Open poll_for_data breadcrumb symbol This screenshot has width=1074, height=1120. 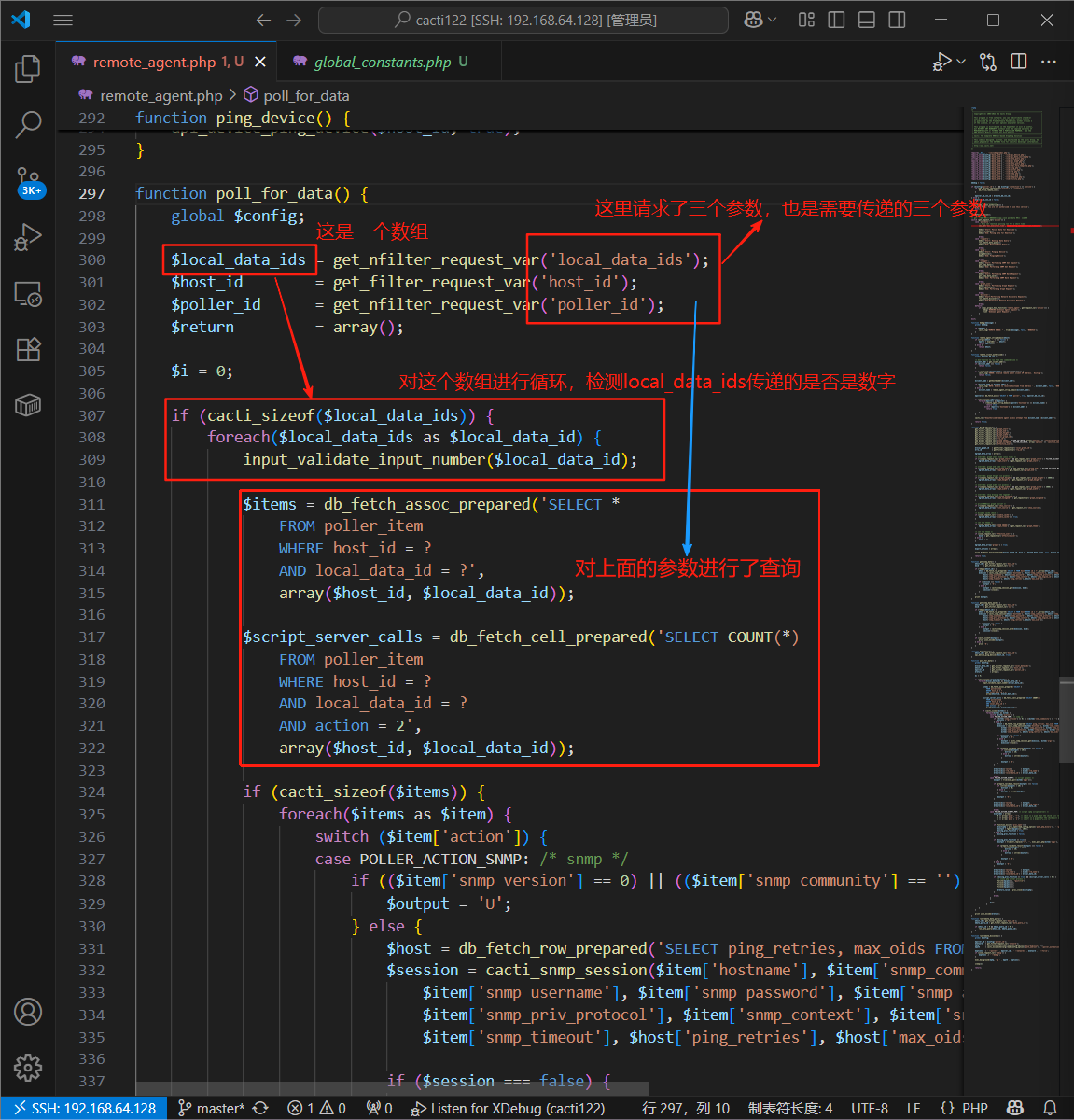click(x=297, y=95)
